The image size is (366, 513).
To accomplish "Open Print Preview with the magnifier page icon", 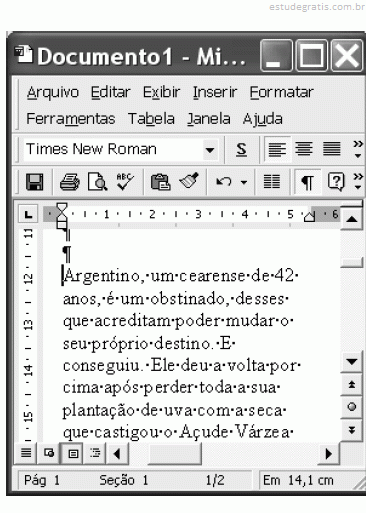I will click(97, 182).
